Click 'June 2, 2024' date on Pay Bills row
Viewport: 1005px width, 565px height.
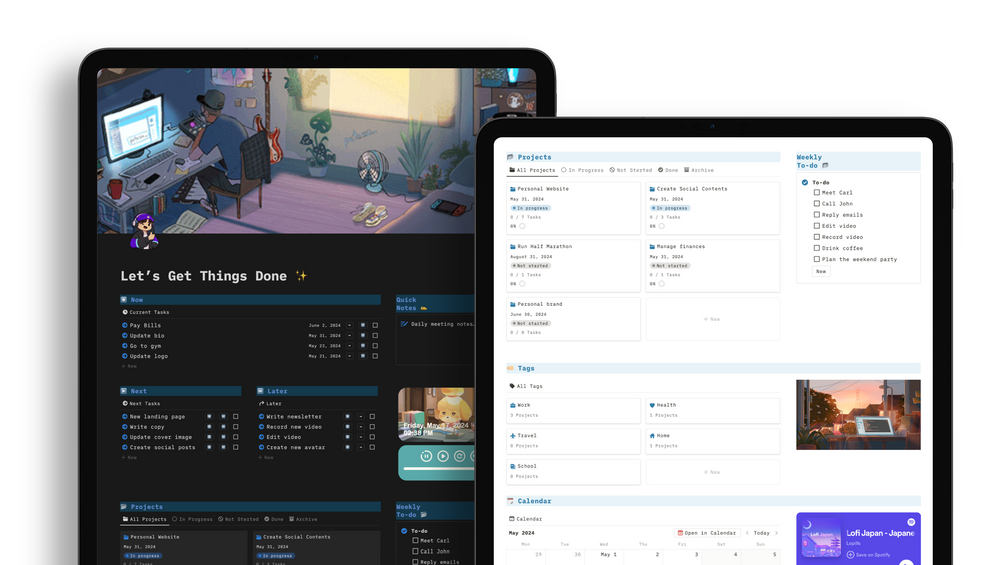(325, 325)
